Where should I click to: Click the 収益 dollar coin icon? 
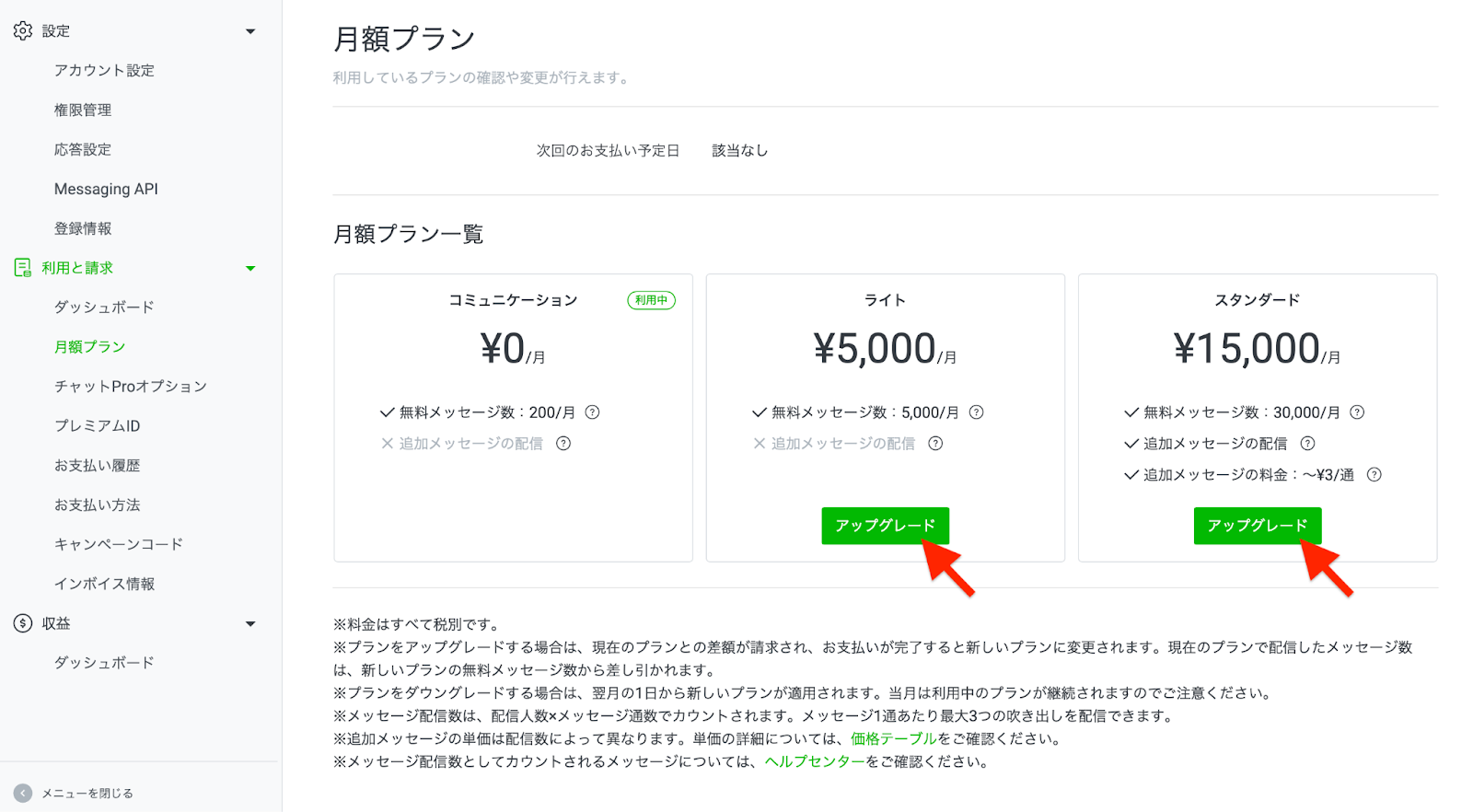click(23, 623)
